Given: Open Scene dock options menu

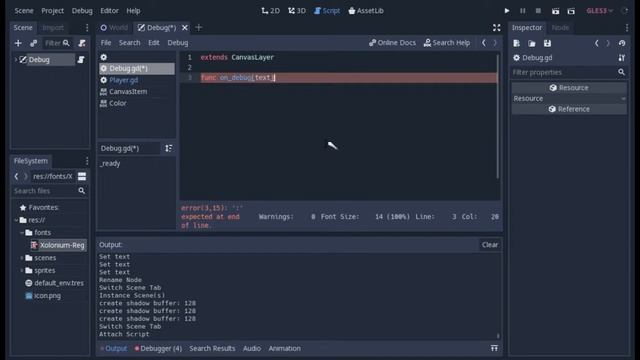Looking at the screenshot, I should coord(87,27).
